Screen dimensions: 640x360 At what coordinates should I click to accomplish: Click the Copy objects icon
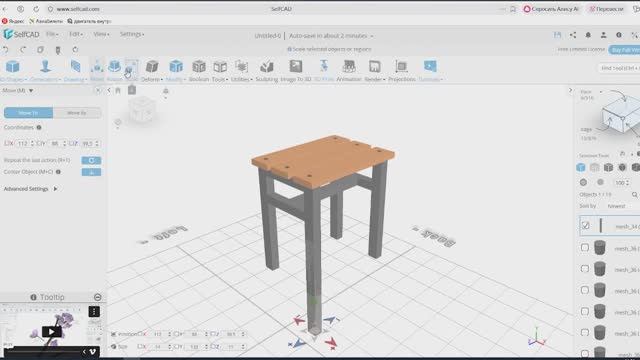coord(40,50)
